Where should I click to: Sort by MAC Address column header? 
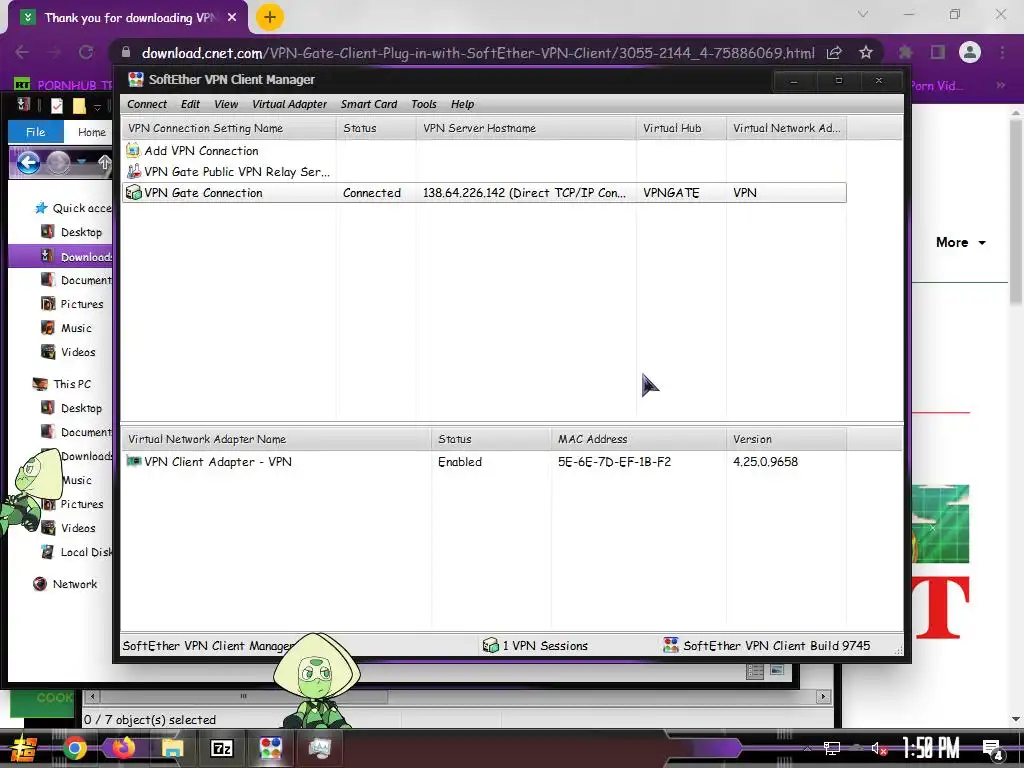click(x=638, y=439)
